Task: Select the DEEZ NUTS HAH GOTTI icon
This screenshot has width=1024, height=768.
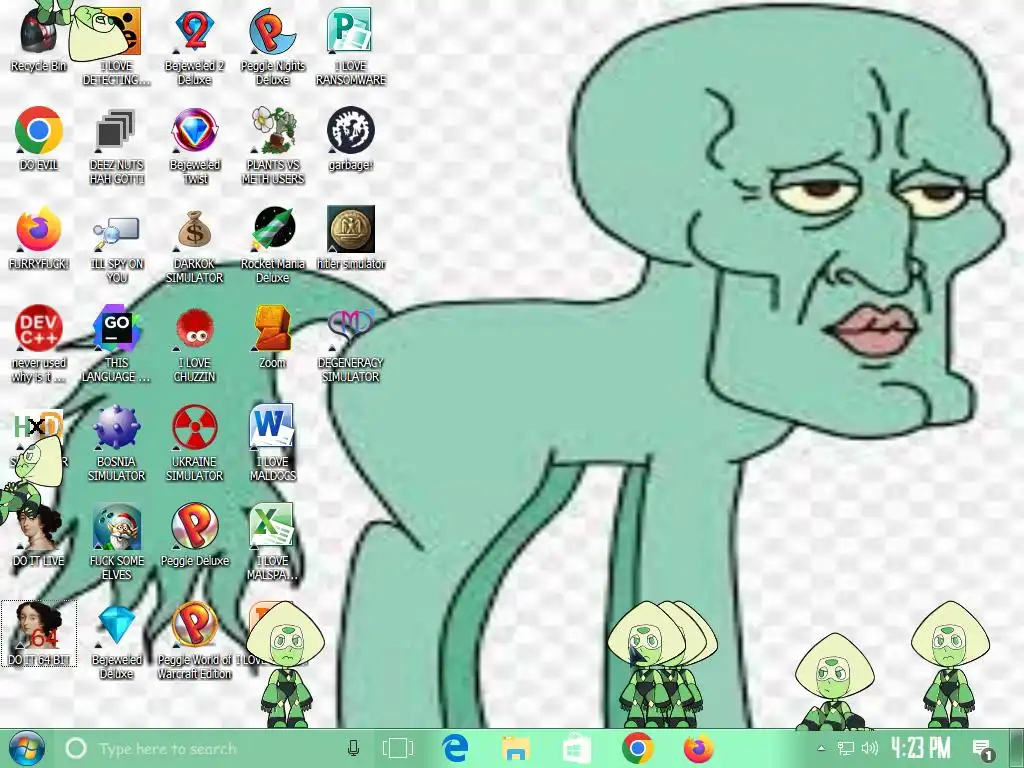Action: coord(116,146)
